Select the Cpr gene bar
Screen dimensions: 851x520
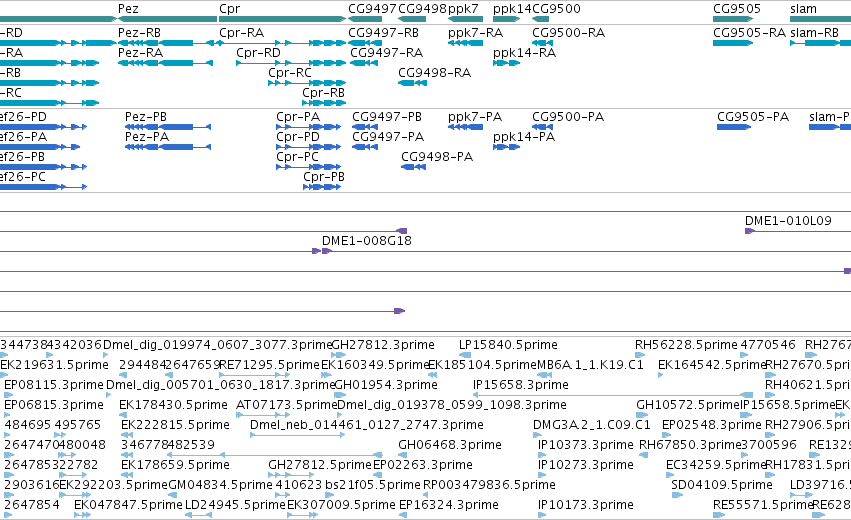[282, 19]
